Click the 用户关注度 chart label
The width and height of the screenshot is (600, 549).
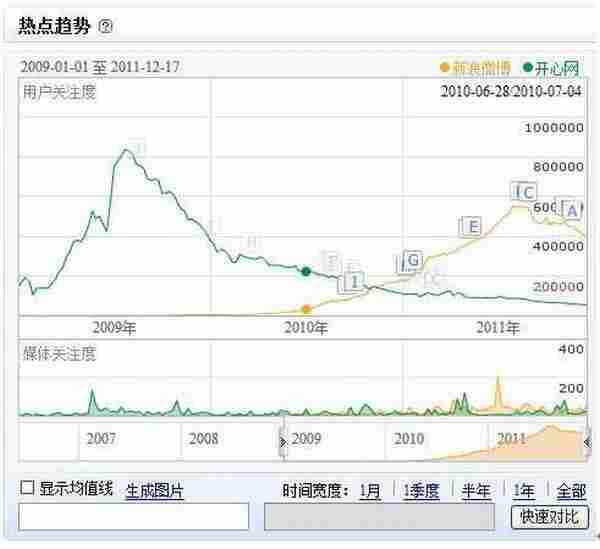[59, 92]
